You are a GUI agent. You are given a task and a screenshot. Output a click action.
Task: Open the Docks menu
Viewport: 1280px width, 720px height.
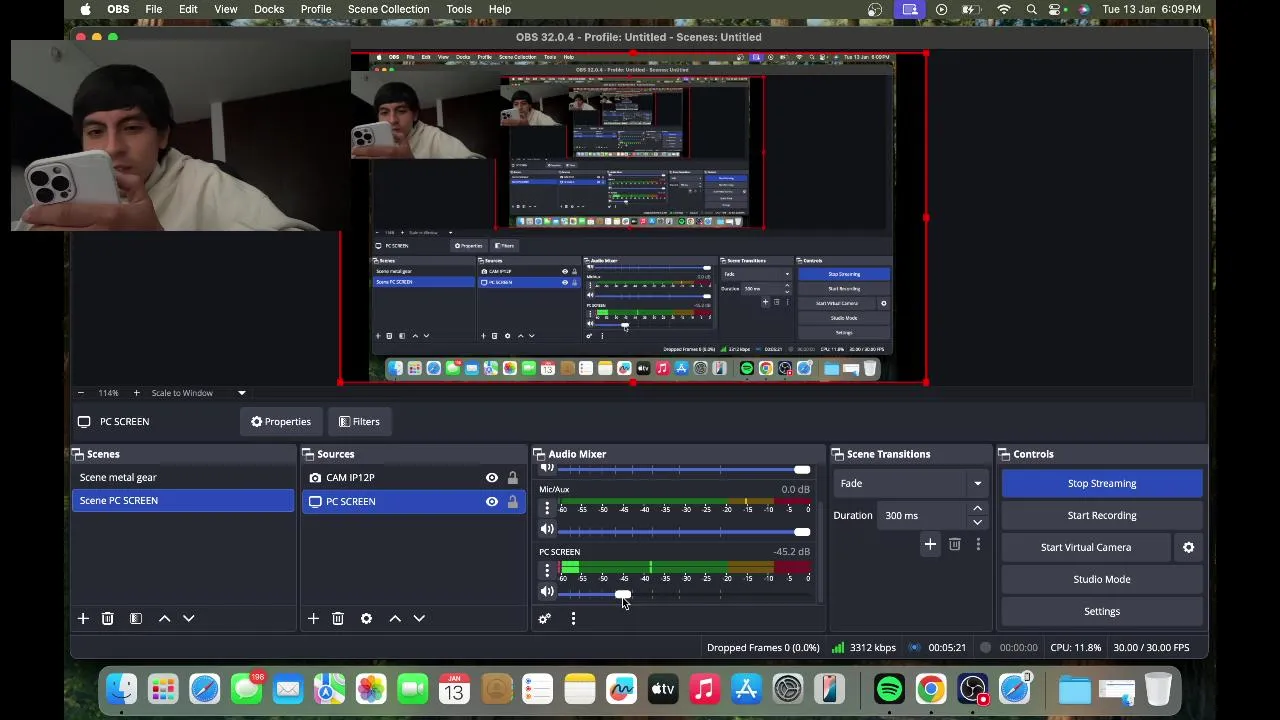[269, 9]
